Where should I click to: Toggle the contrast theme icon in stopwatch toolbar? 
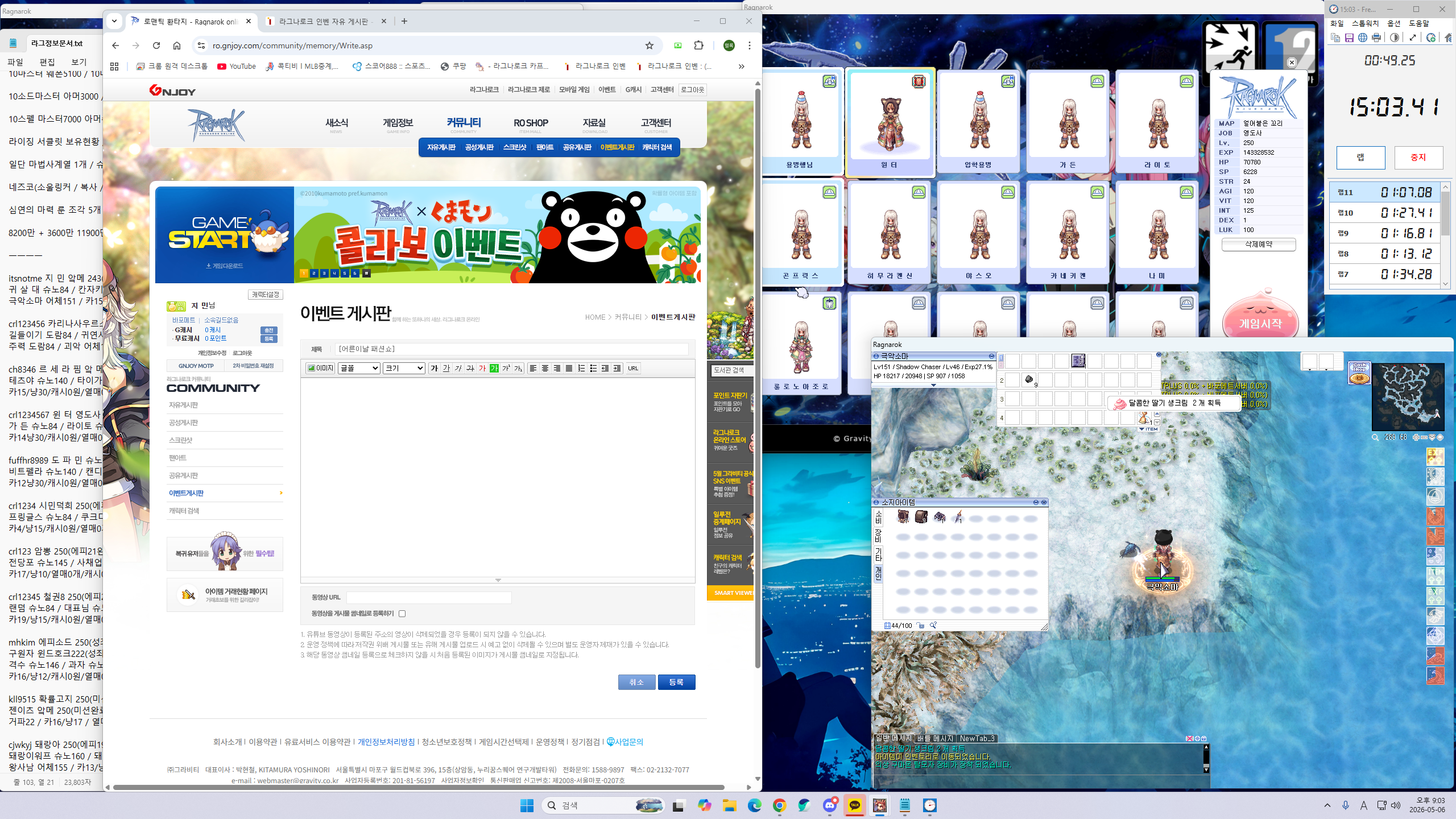(1395, 38)
